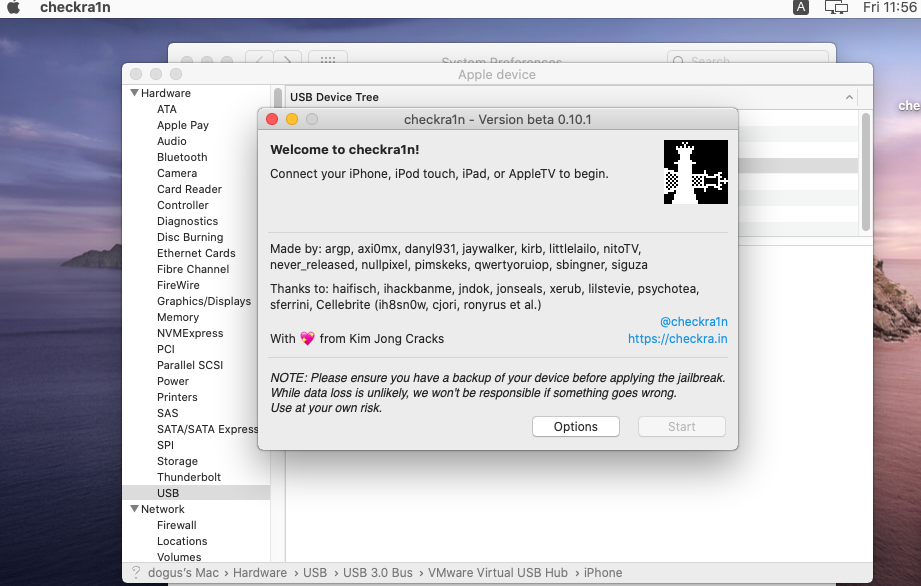Select the highlighted USB sidebar item
The height and width of the screenshot is (586, 921).
point(196,493)
